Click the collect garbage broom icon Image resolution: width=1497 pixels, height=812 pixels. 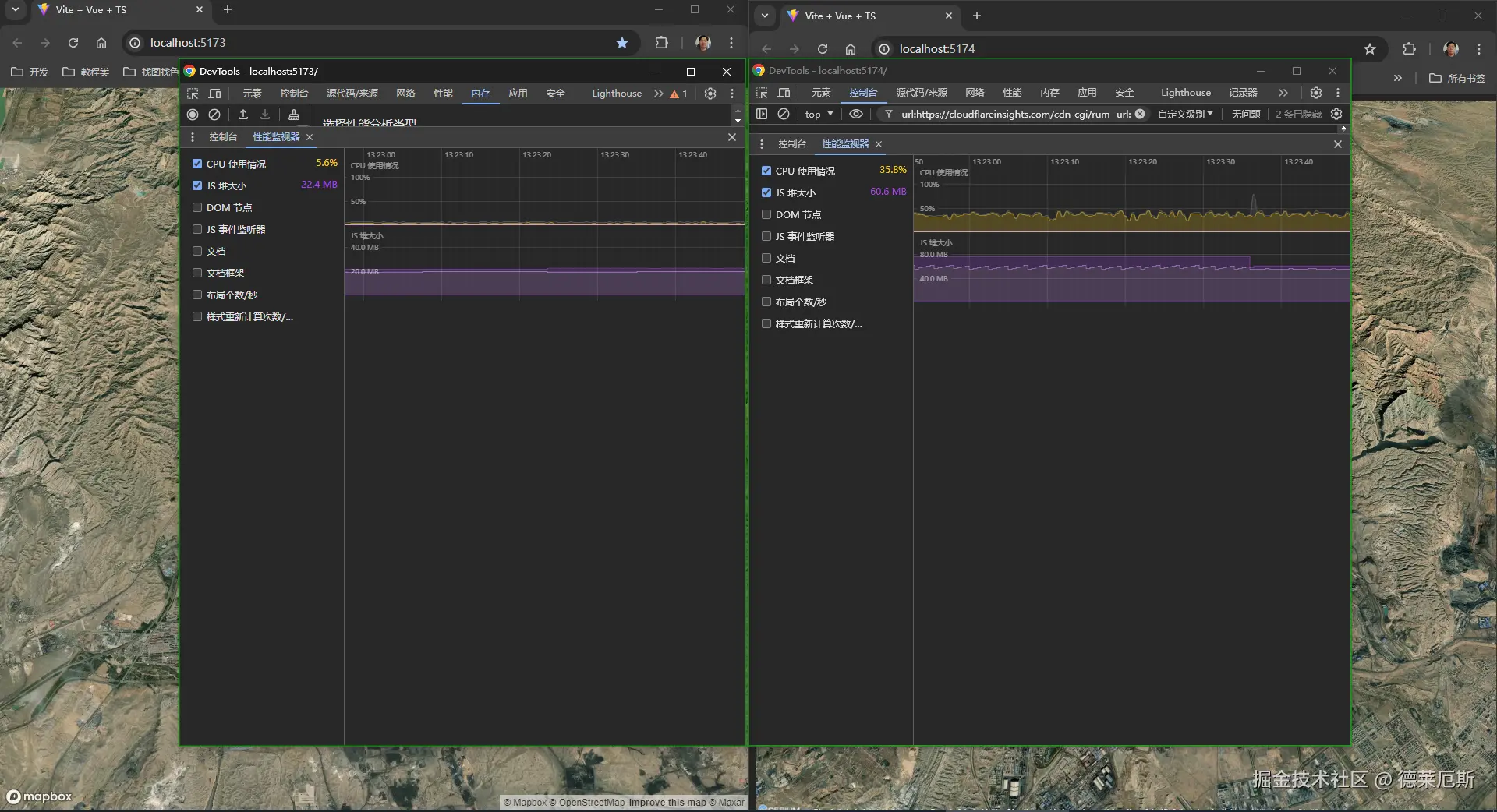click(x=294, y=115)
